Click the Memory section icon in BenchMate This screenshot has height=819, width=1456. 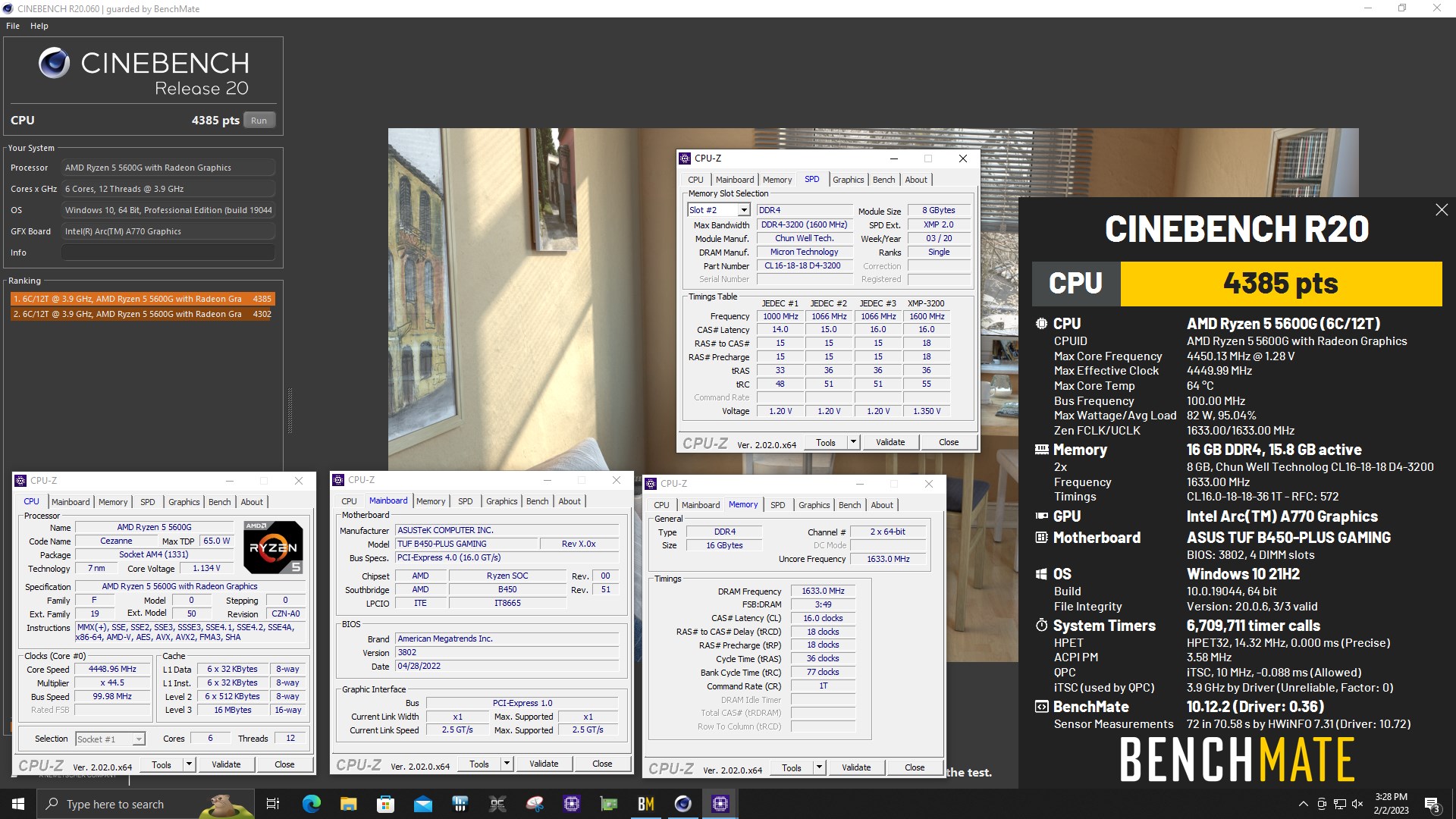[x=1042, y=450]
